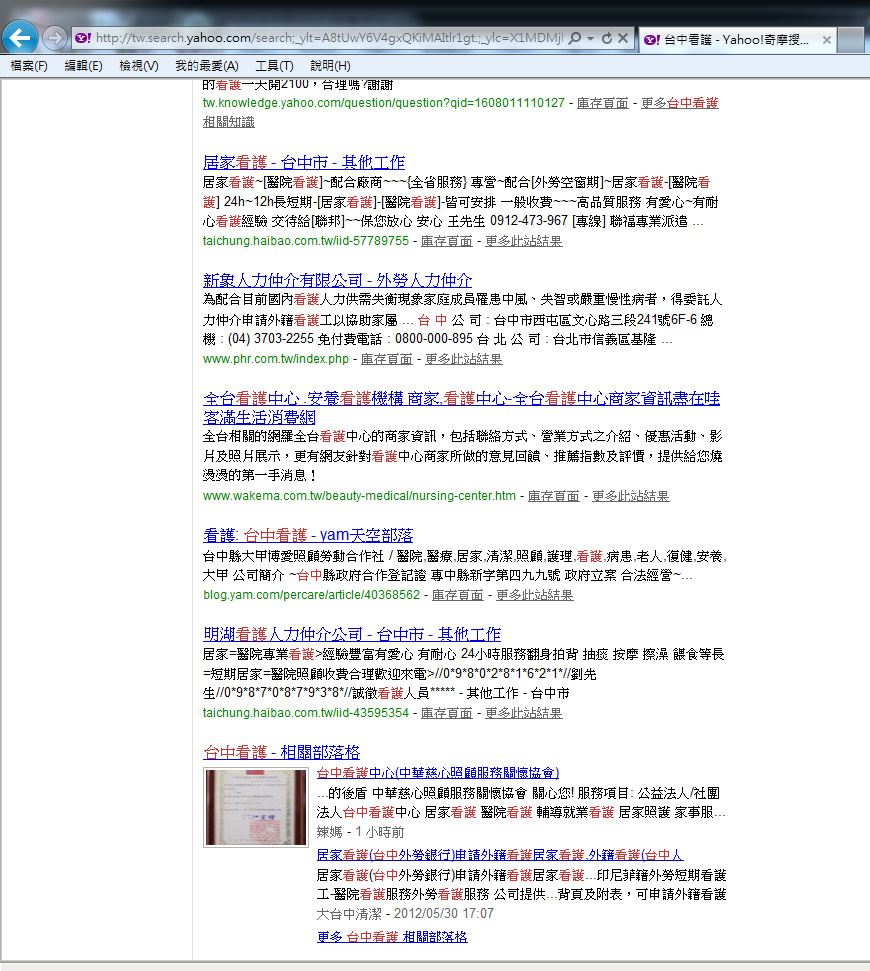
Task: Click the phone number 0912-473-967 text
Action: pyautogui.click(x=529, y=221)
